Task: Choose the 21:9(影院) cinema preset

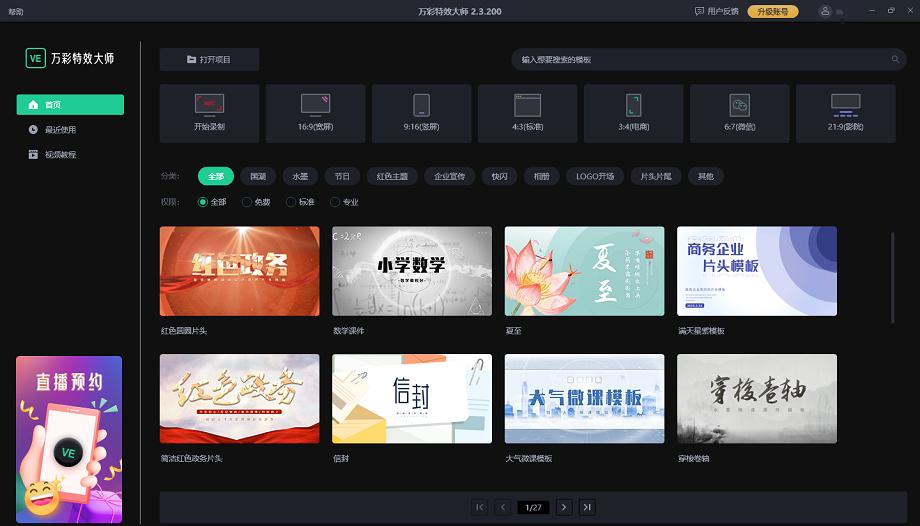Action: [x=845, y=113]
